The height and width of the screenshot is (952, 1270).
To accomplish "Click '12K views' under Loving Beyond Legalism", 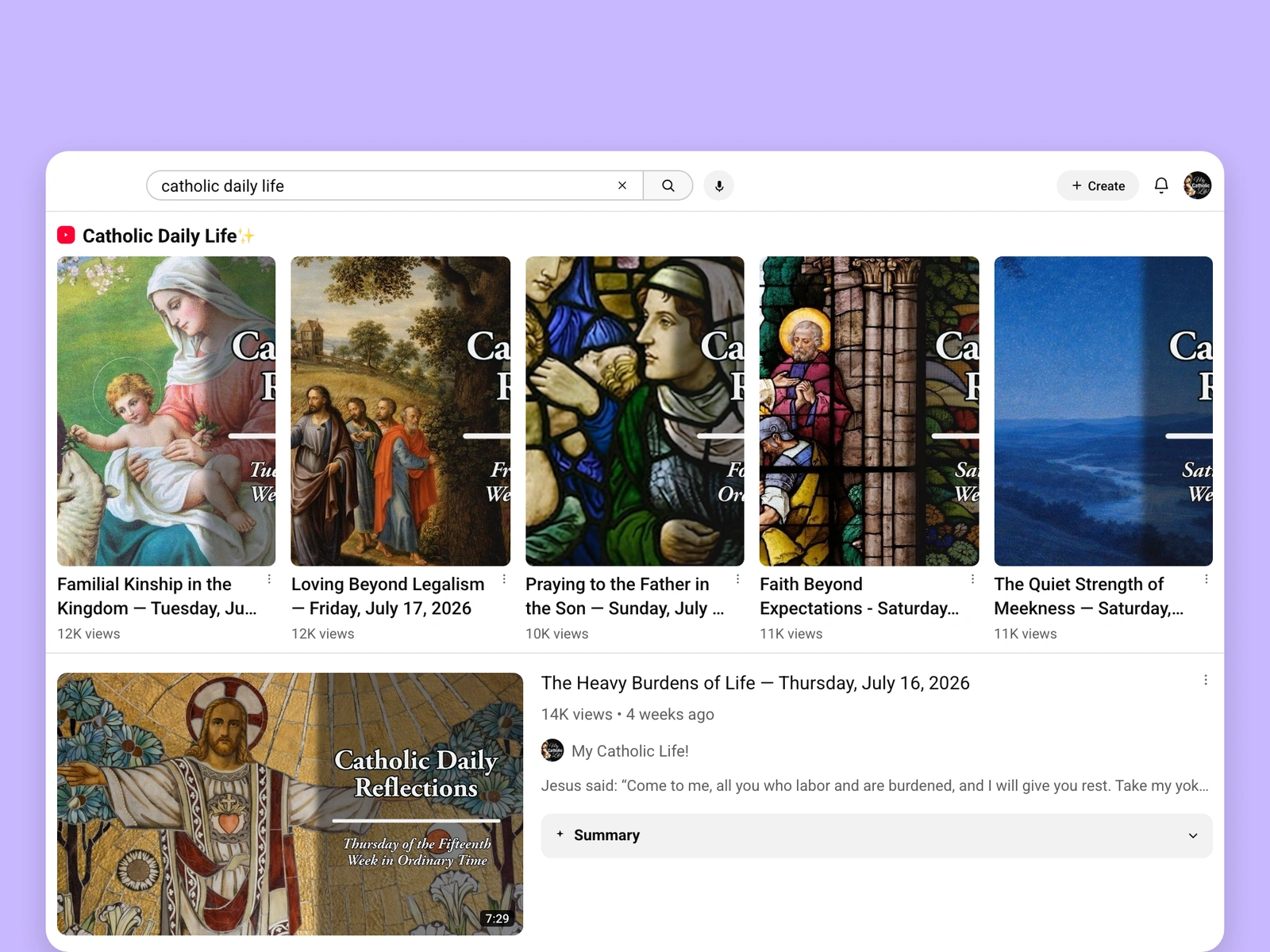I will click(x=323, y=634).
